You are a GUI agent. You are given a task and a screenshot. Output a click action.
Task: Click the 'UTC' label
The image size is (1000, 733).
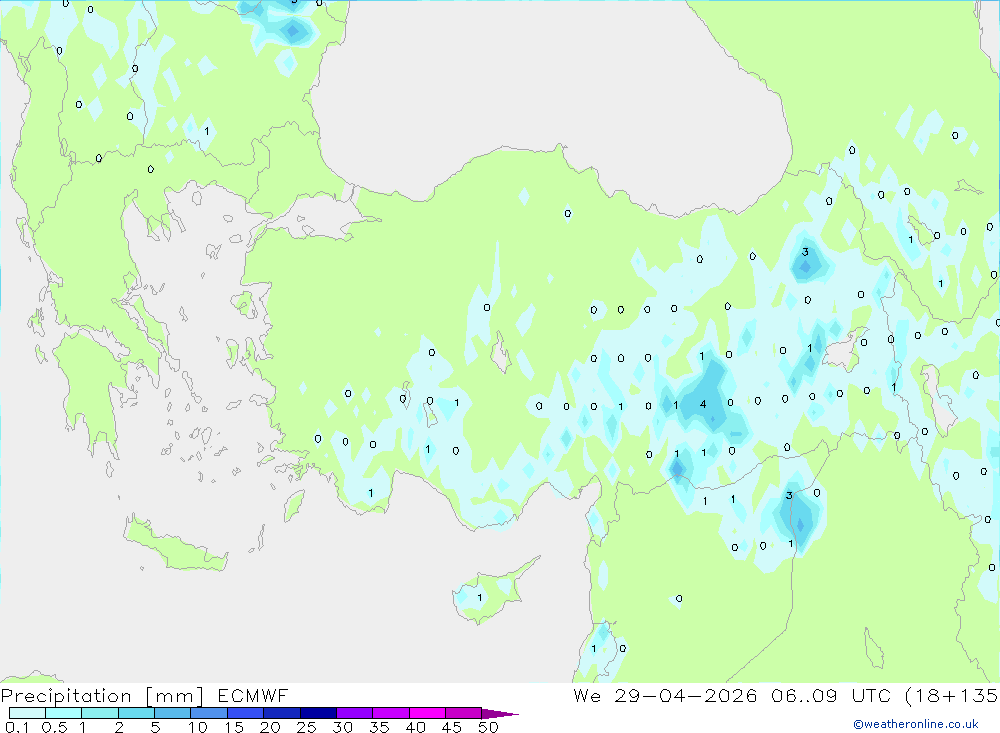[x=871, y=695]
